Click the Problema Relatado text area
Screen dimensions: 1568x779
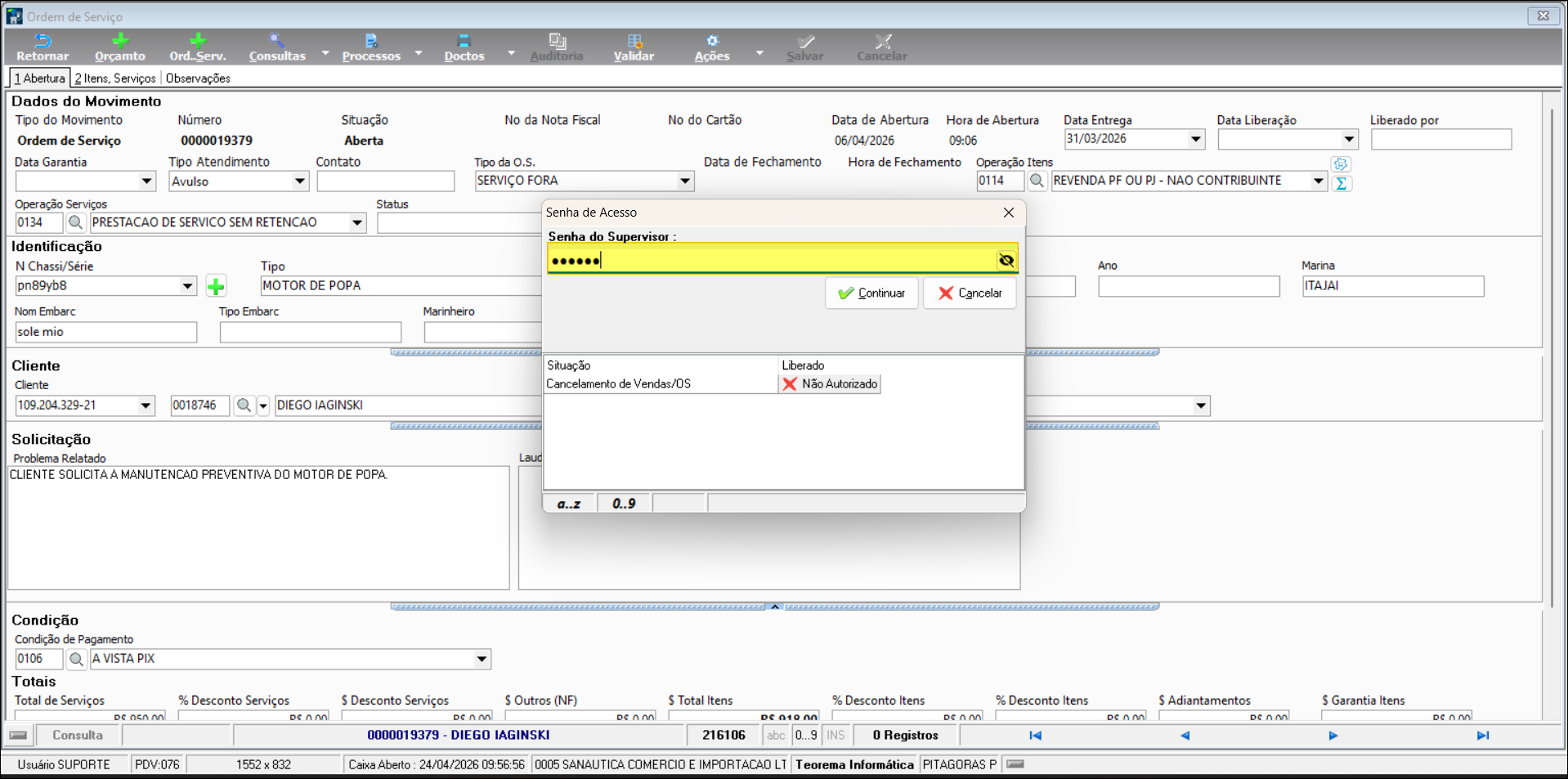pyautogui.click(x=258, y=527)
